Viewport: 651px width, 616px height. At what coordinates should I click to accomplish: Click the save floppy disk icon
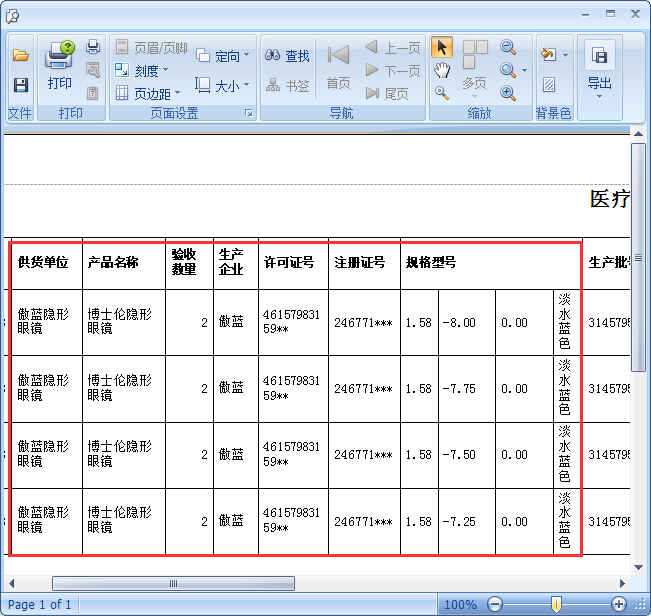coord(20,85)
